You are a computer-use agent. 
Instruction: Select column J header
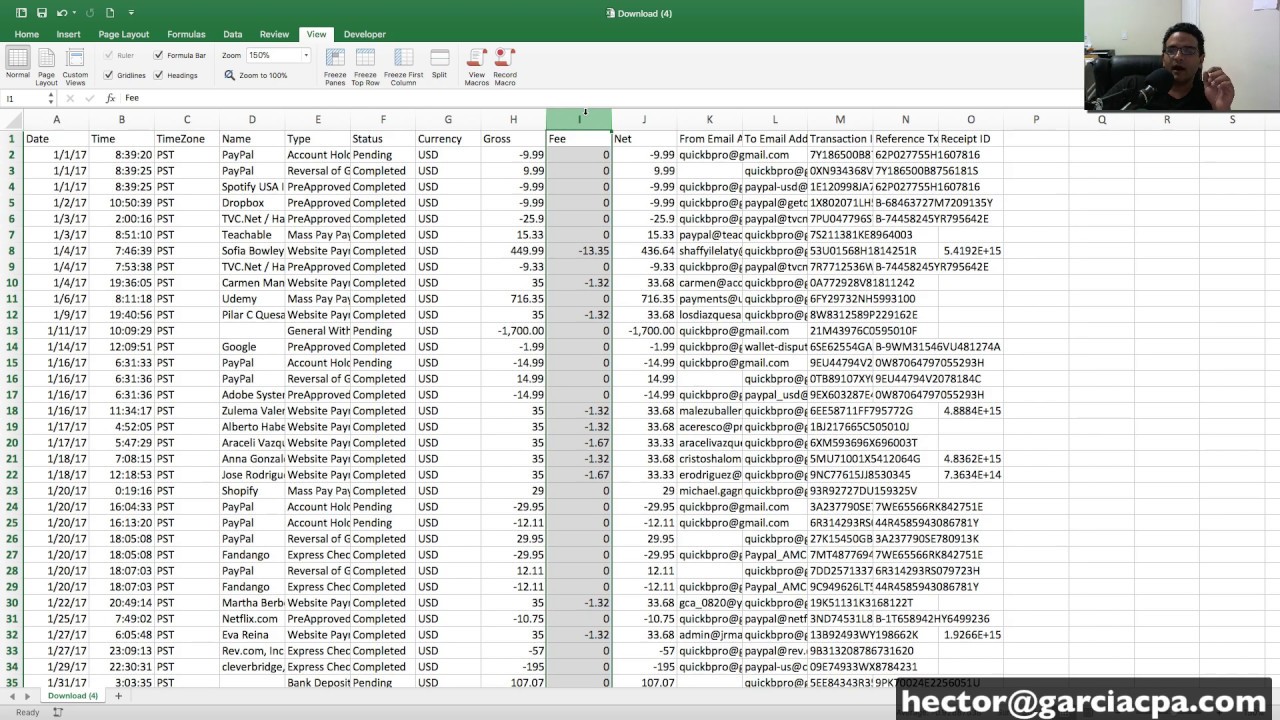[x=644, y=120]
